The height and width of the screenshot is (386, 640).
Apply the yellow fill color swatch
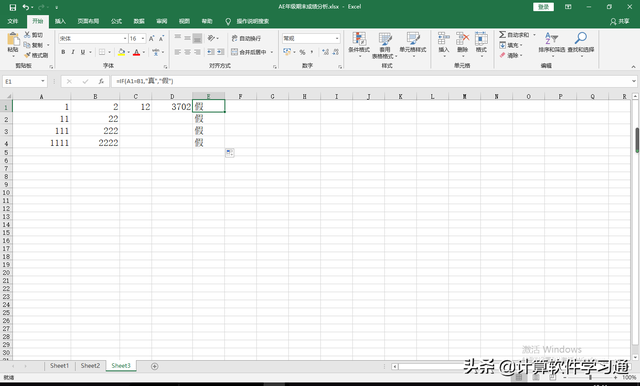click(x=121, y=52)
